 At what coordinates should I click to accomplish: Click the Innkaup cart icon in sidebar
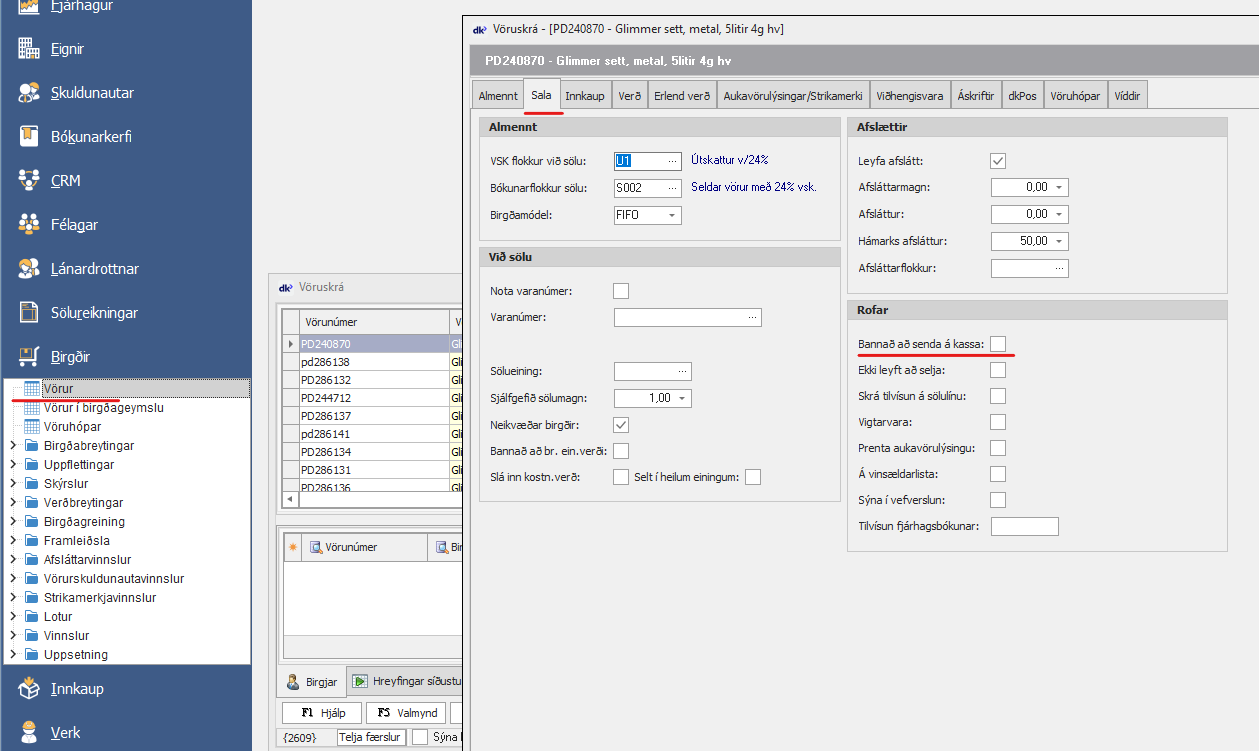pyautogui.click(x=28, y=689)
